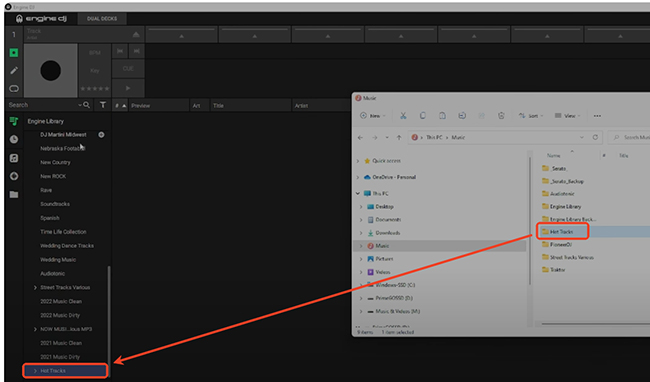Screen dimensions: 650x382
Task: Sort by Name column in Explorer
Action: [553, 156]
